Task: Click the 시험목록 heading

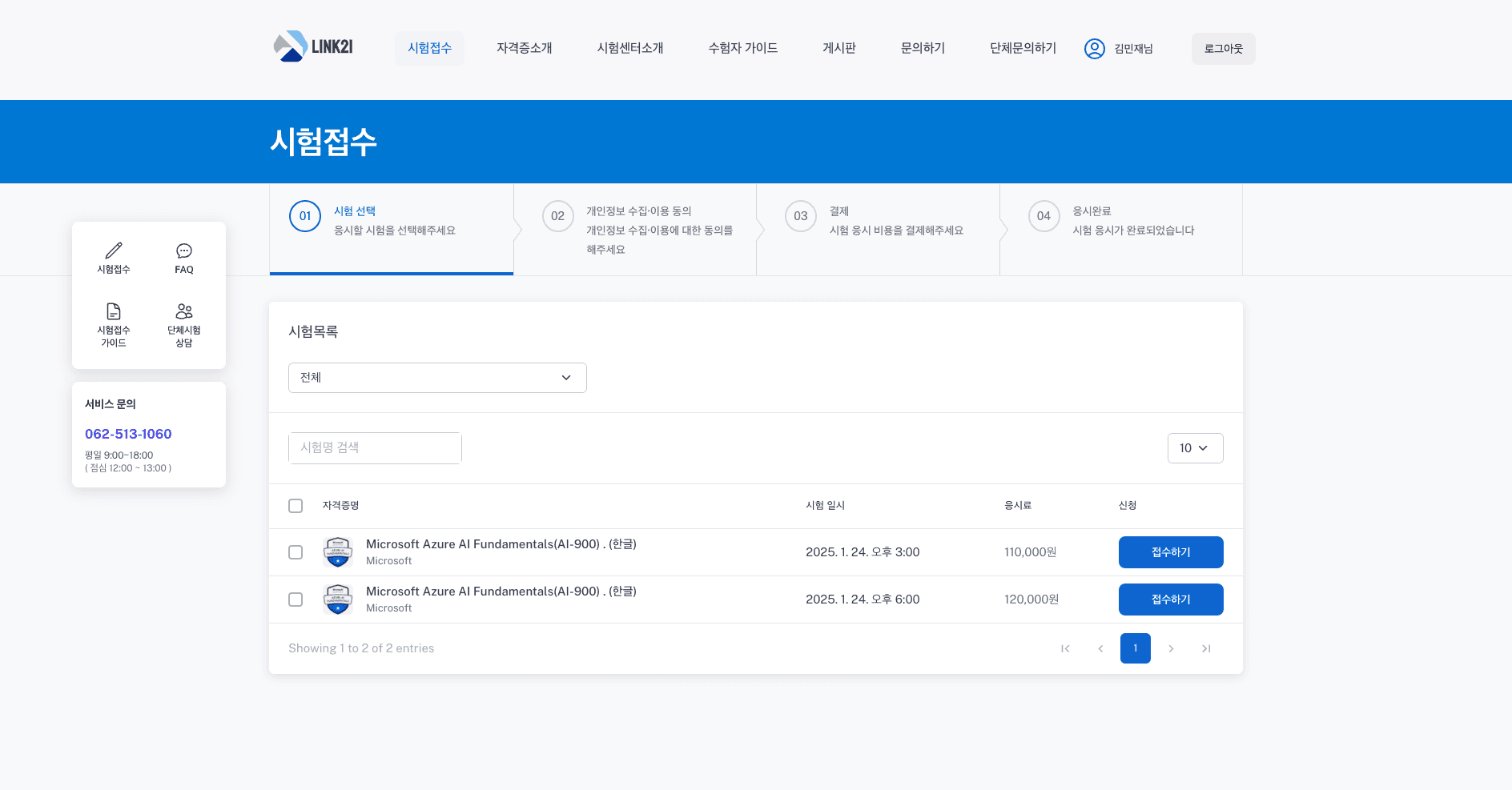Action: coord(313,331)
